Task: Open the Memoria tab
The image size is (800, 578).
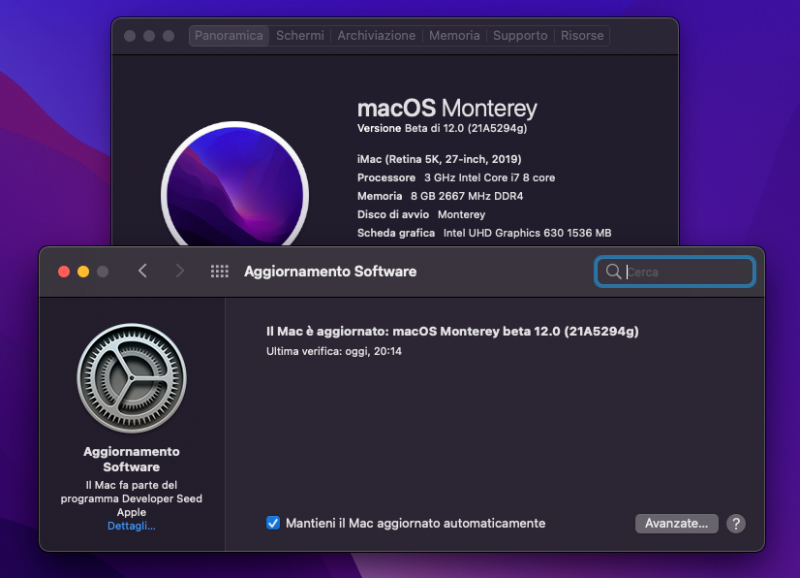Action: (454, 36)
